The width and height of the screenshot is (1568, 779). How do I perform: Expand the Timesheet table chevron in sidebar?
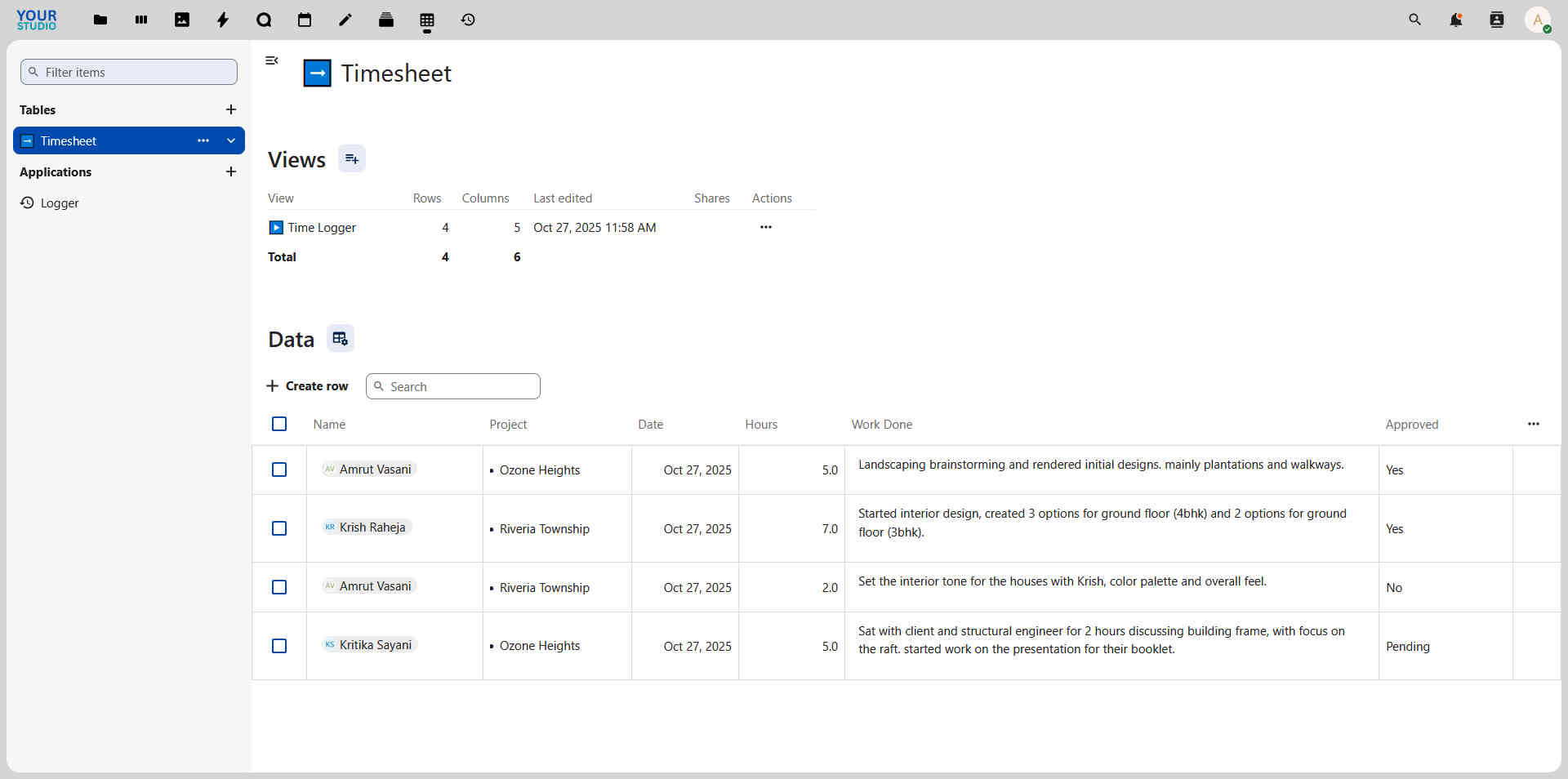pos(231,140)
